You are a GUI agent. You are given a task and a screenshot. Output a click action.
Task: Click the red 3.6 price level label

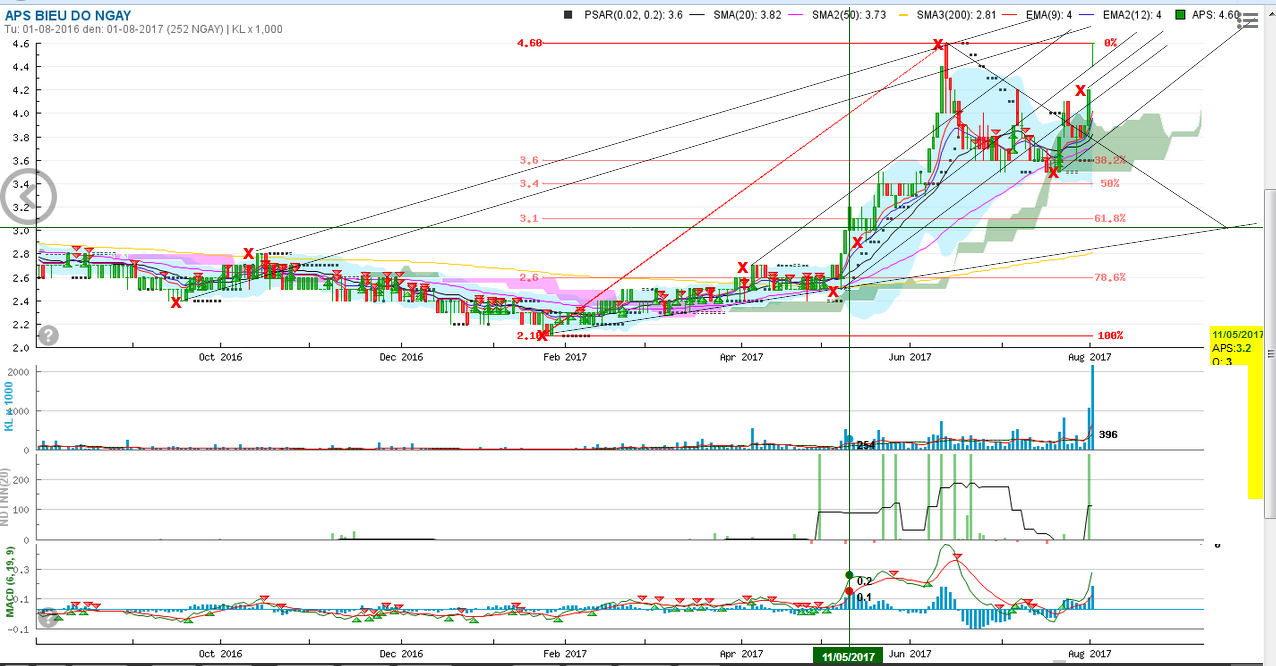[528, 160]
